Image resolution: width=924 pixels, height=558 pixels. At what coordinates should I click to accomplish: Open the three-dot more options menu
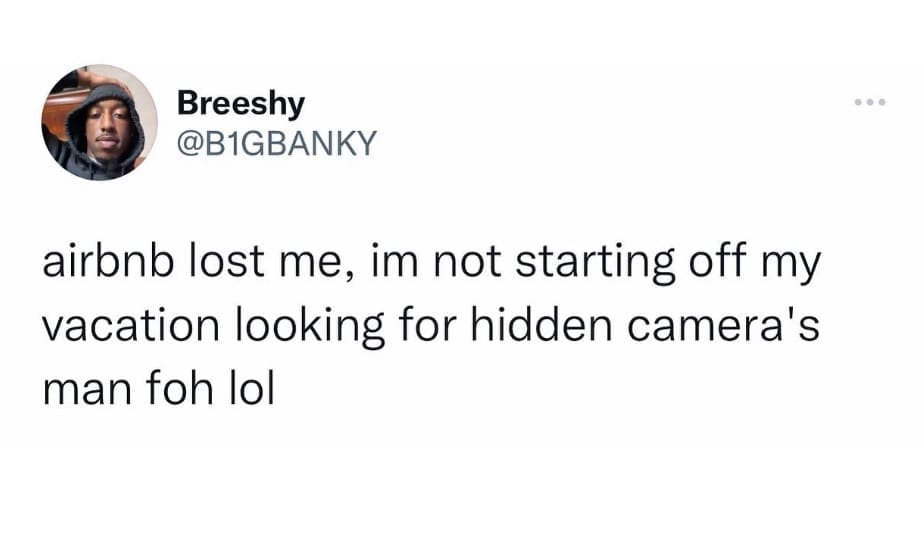(870, 105)
